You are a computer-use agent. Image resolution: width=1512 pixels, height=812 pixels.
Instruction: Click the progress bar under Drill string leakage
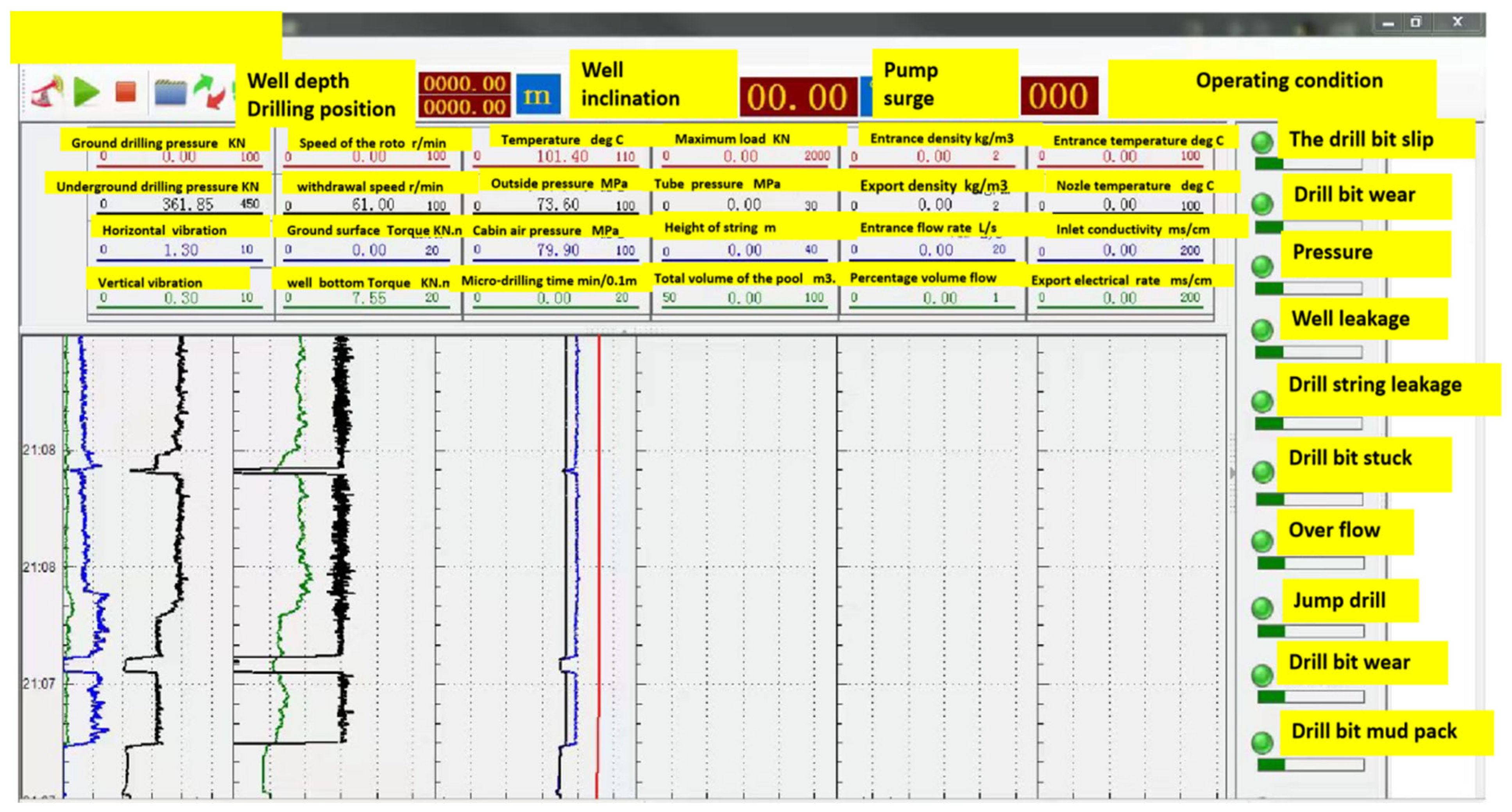click(x=1308, y=424)
